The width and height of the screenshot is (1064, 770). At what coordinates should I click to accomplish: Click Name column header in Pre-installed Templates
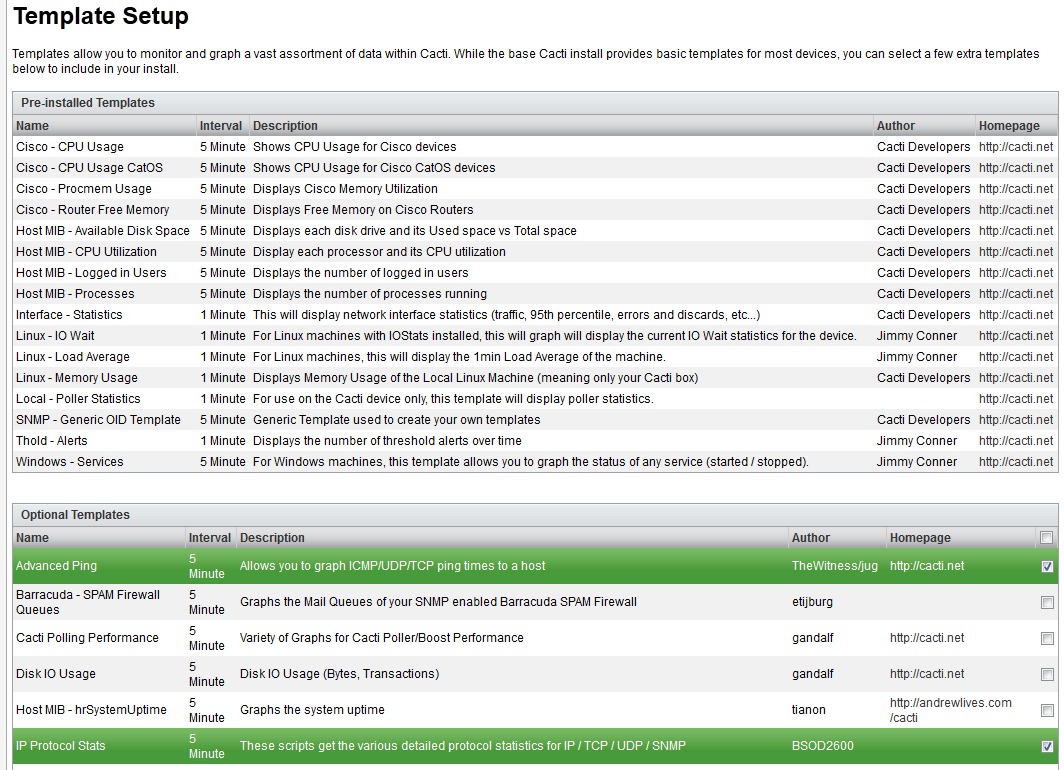tap(33, 126)
